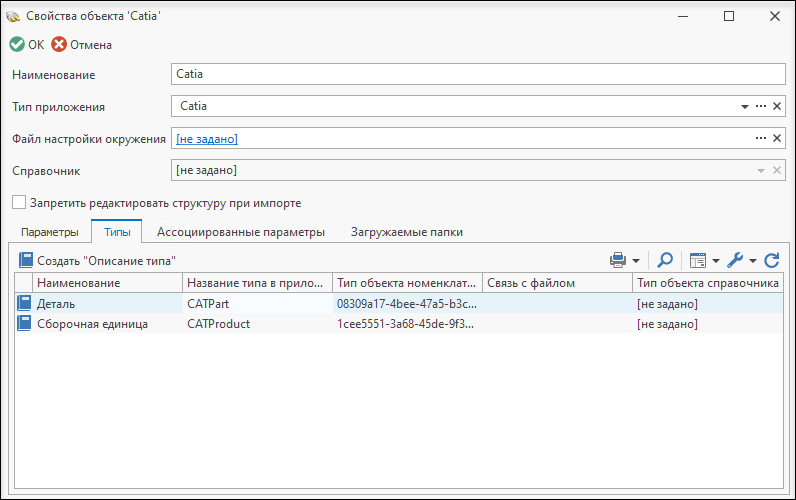Switch to the Параметры tab
This screenshot has width=796, height=500.
coord(50,232)
